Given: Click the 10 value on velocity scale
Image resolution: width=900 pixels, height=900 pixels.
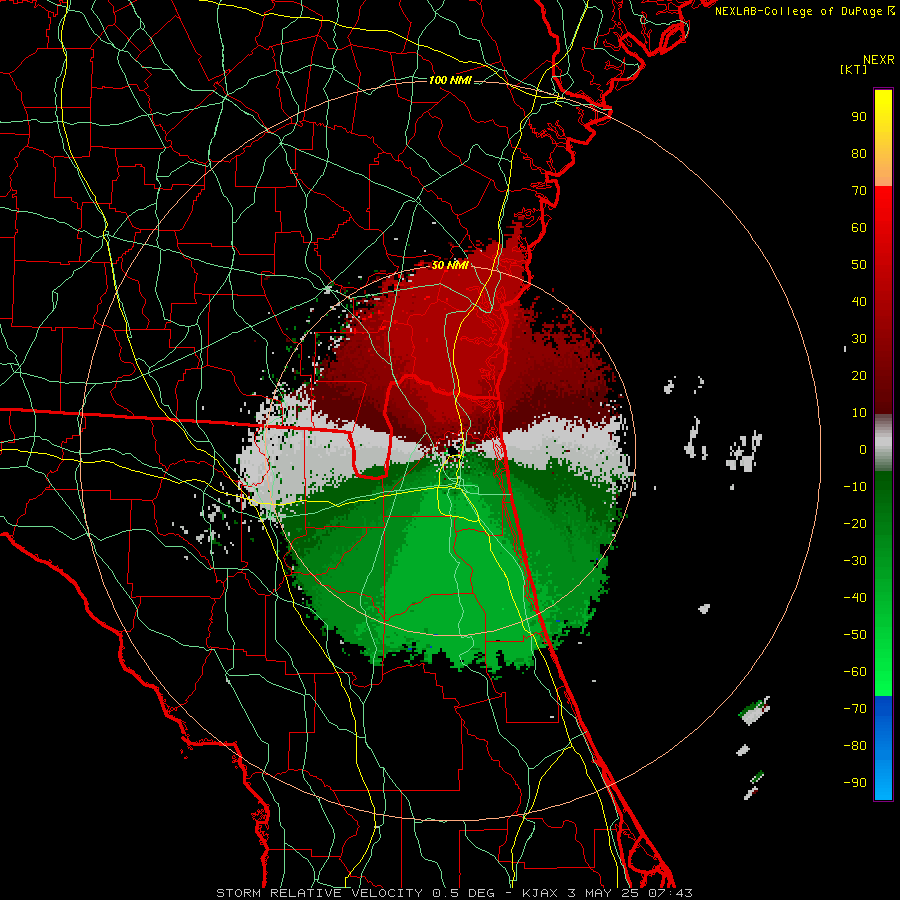Looking at the screenshot, I should [859, 413].
